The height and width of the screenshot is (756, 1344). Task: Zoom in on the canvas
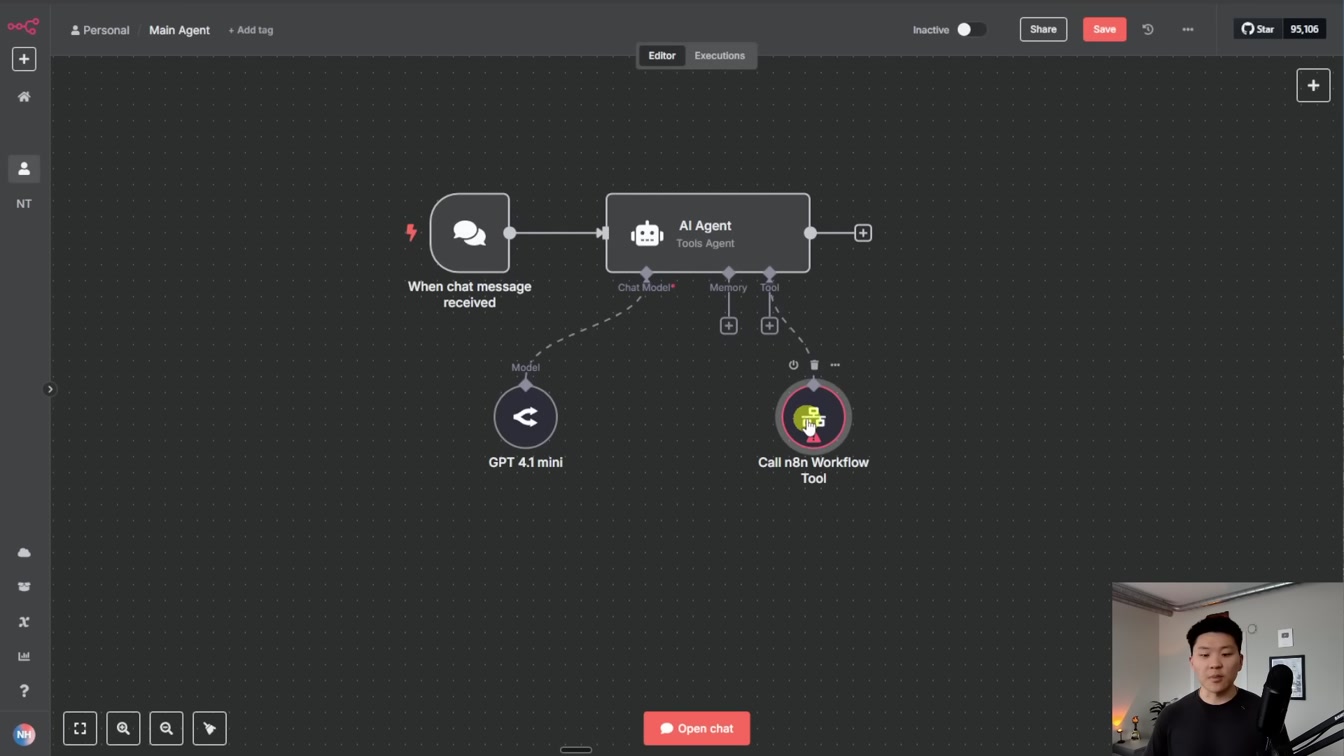[x=123, y=728]
